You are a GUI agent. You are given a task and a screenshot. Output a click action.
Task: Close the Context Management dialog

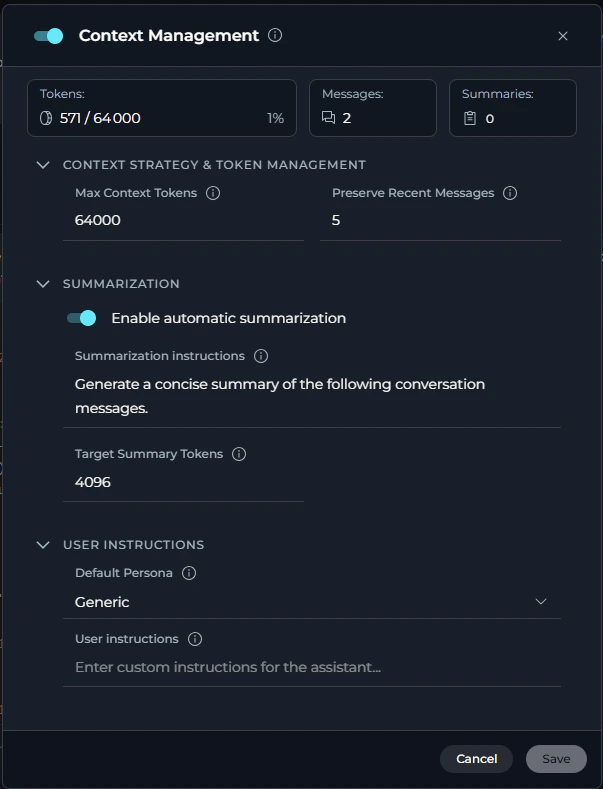563,36
